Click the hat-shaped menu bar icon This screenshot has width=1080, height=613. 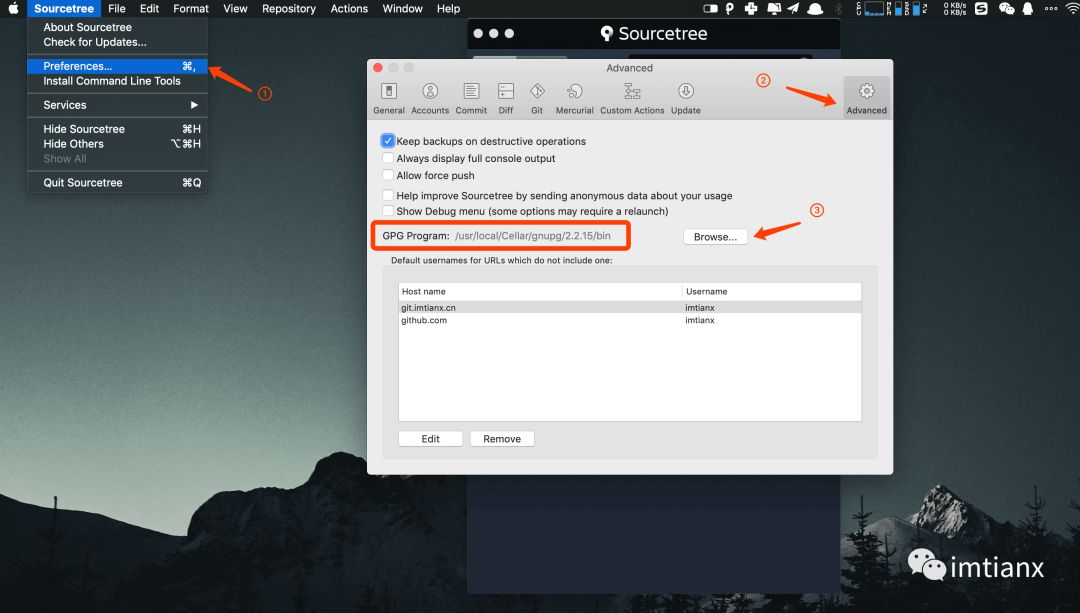tap(815, 8)
